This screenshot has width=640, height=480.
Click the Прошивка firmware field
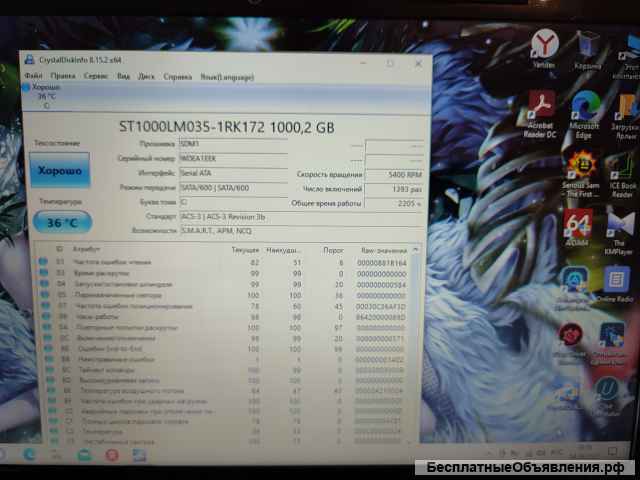coord(233,144)
